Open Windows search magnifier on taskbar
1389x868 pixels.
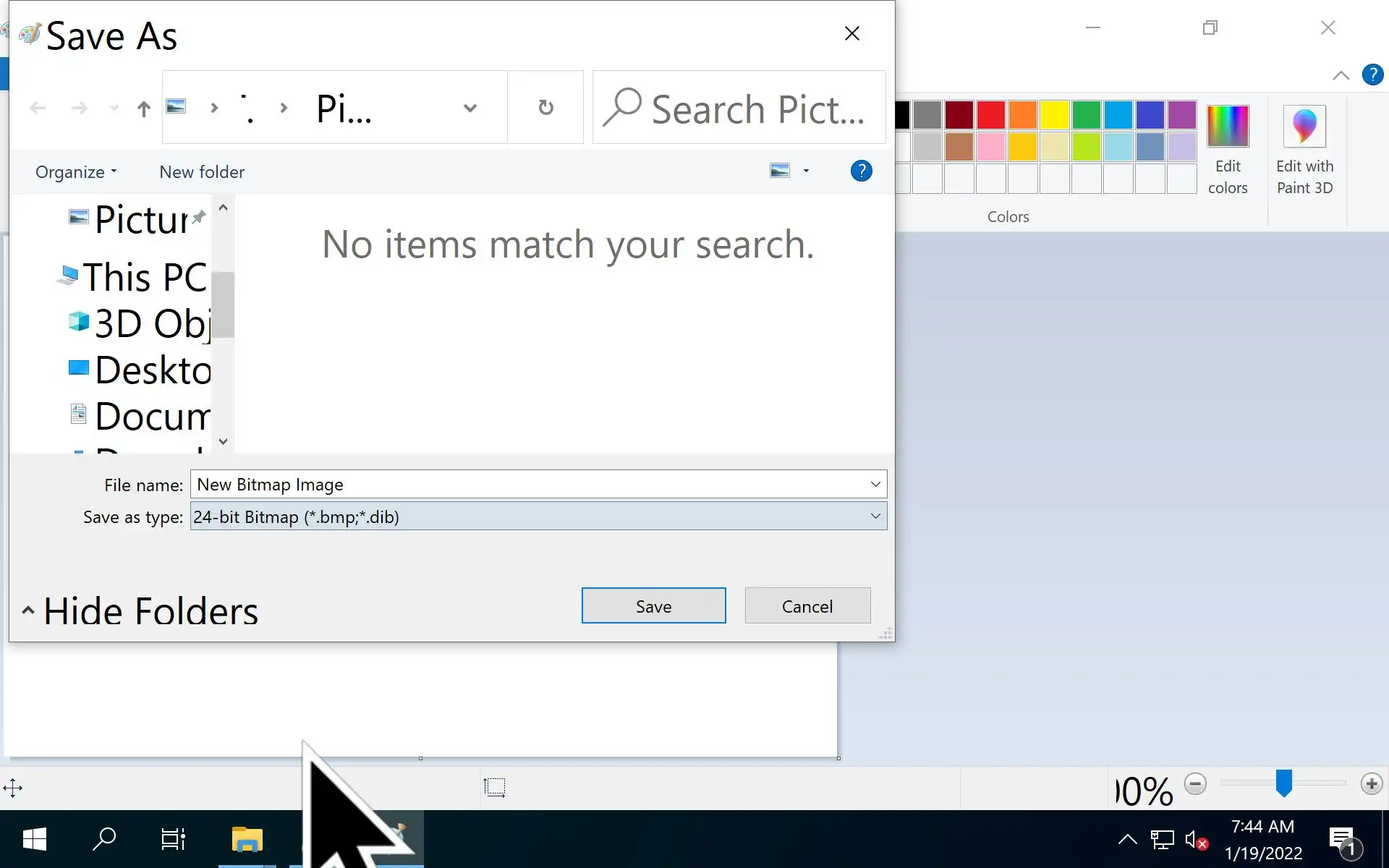pyautogui.click(x=104, y=839)
